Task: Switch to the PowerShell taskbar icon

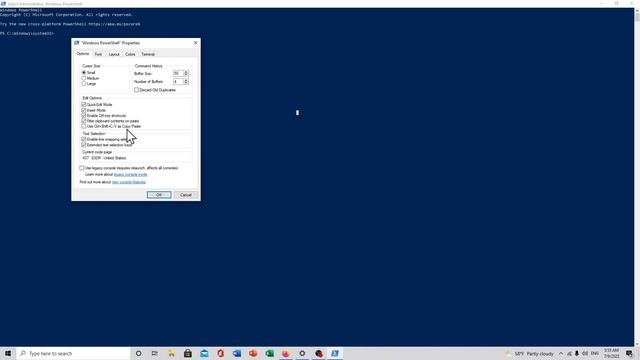Action: (x=335, y=353)
